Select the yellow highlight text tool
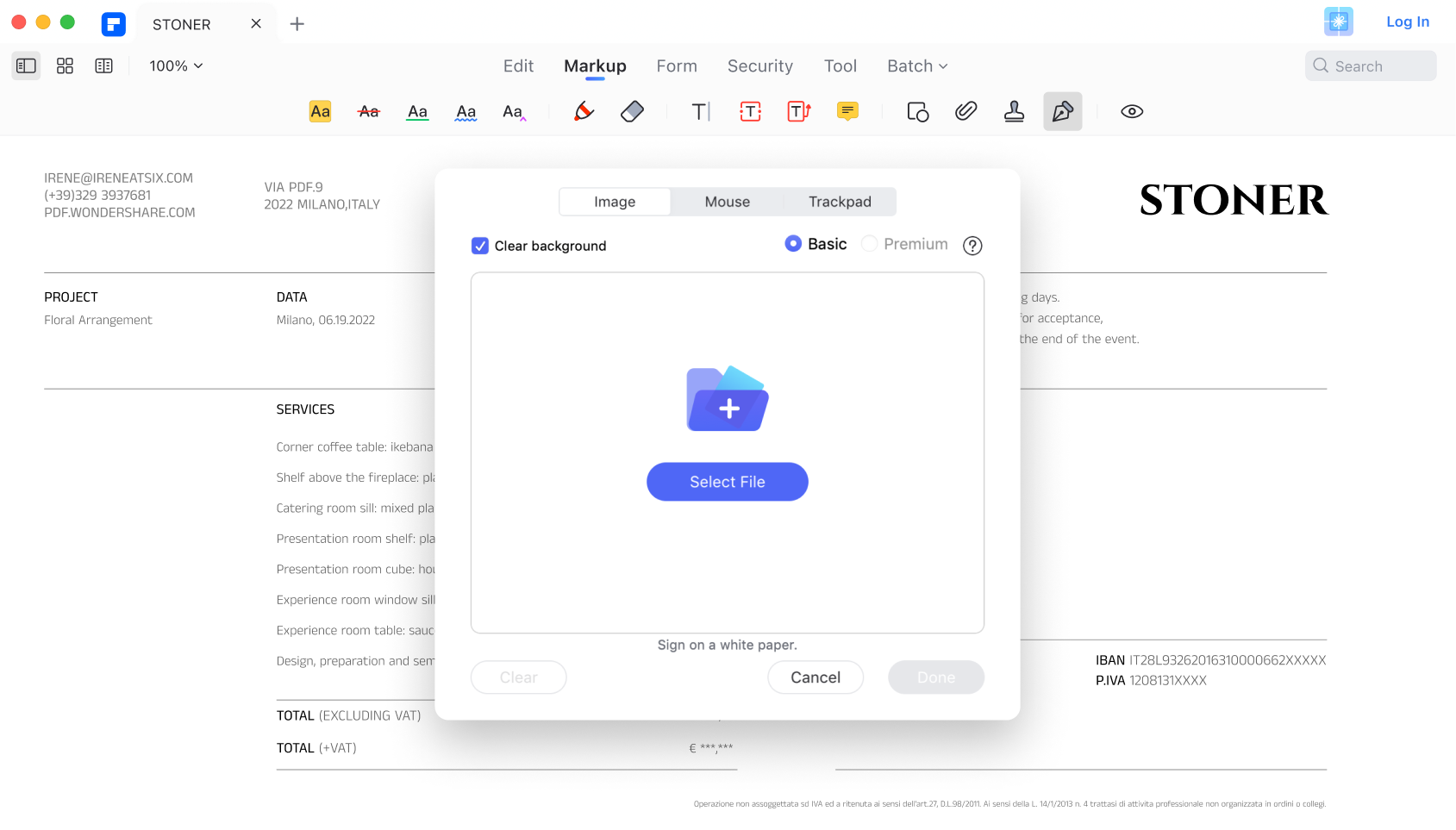Screen dimensions: 1456x830 click(x=320, y=111)
